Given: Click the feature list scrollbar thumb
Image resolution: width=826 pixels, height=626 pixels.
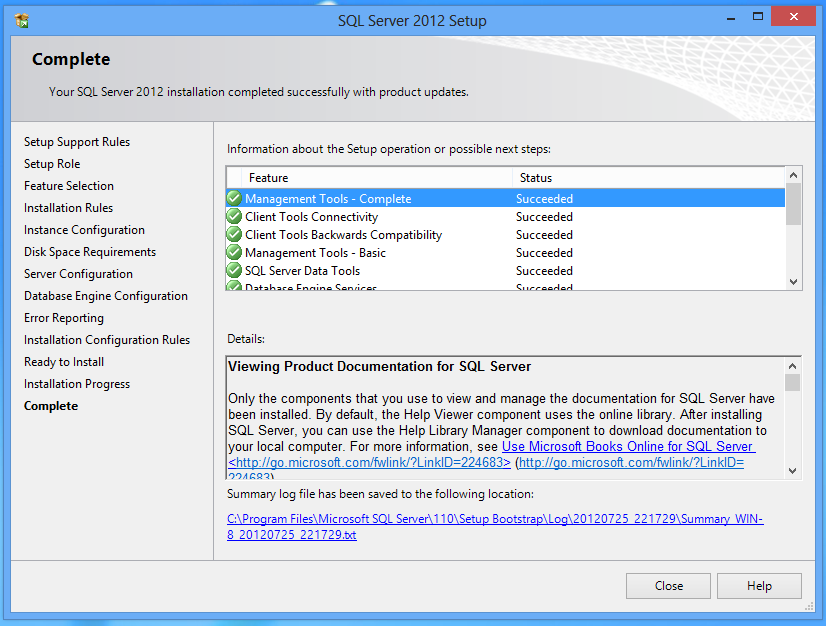Looking at the screenshot, I should (793, 204).
